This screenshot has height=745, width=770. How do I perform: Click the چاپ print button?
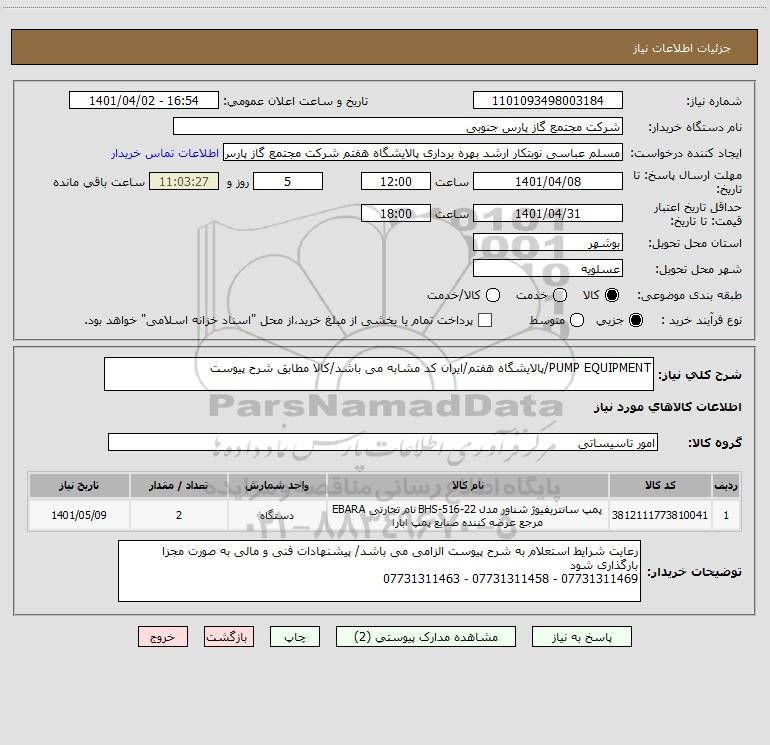(295, 637)
